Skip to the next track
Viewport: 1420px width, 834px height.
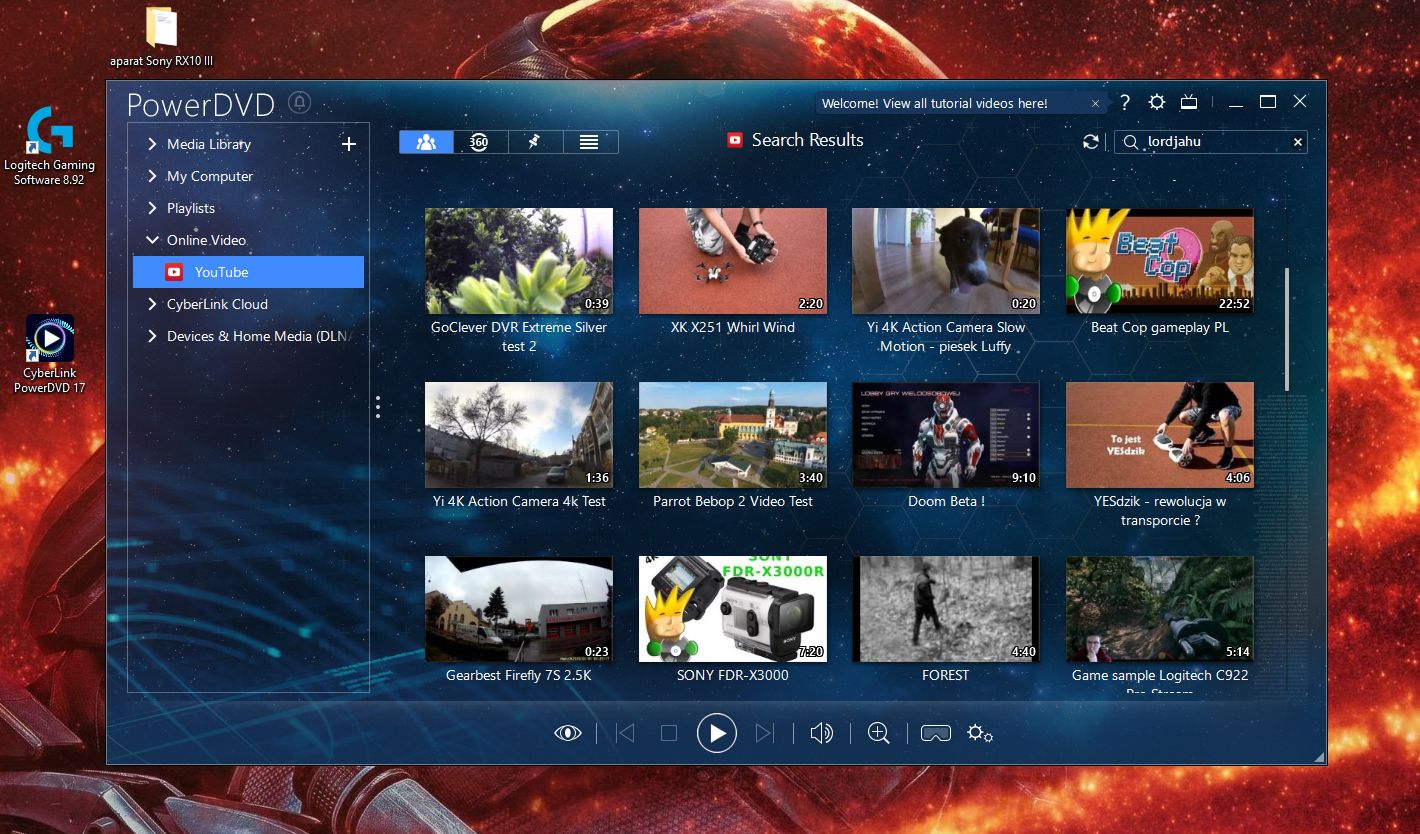[x=765, y=733]
